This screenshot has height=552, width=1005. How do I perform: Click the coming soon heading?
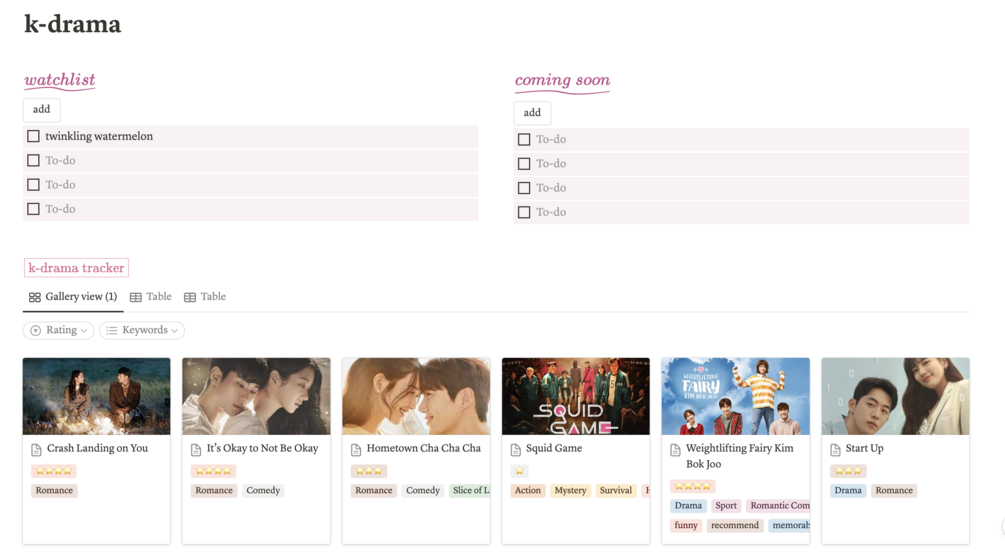click(562, 81)
